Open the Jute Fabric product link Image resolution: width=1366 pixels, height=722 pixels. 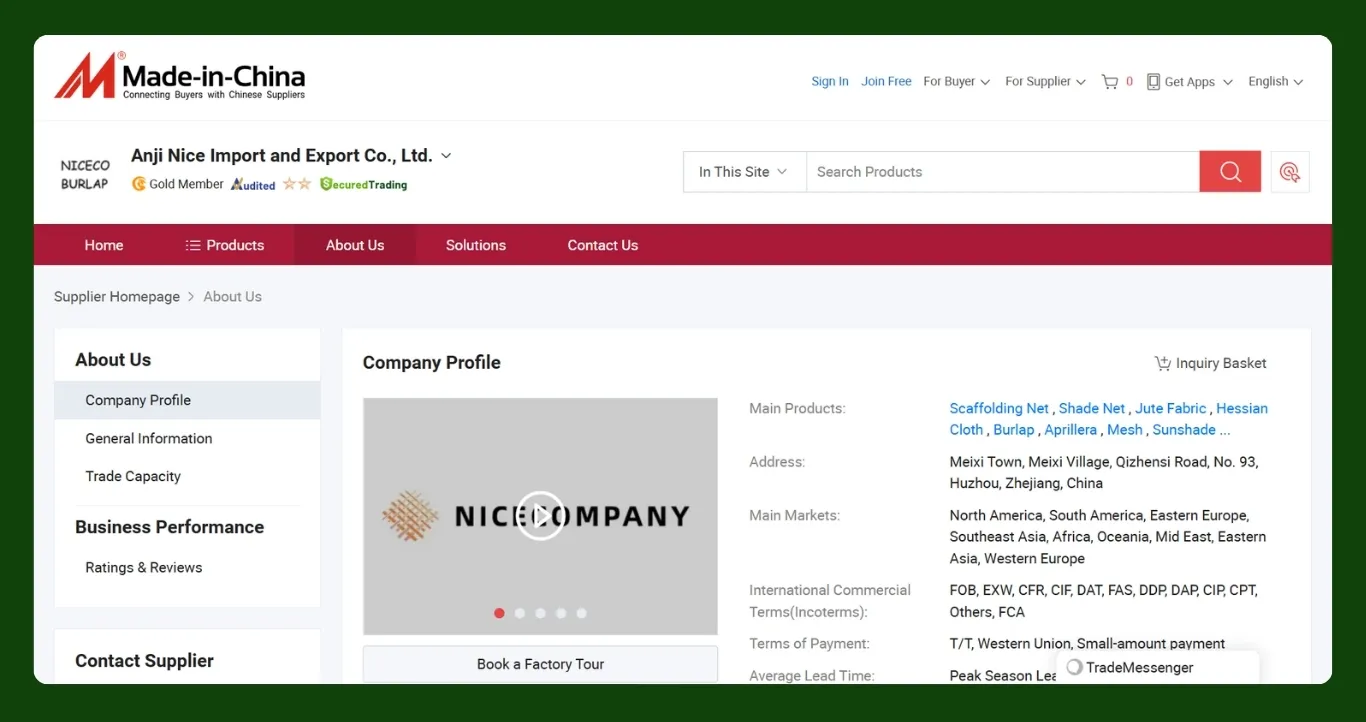click(x=1171, y=408)
